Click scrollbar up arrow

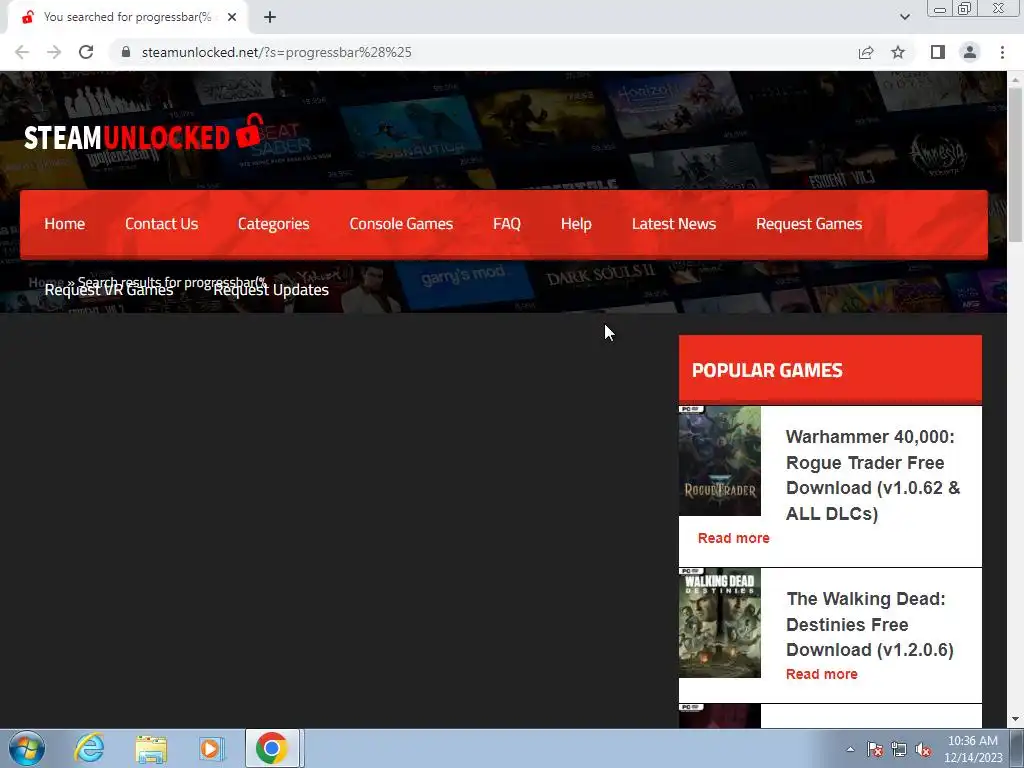[x=1015, y=79]
